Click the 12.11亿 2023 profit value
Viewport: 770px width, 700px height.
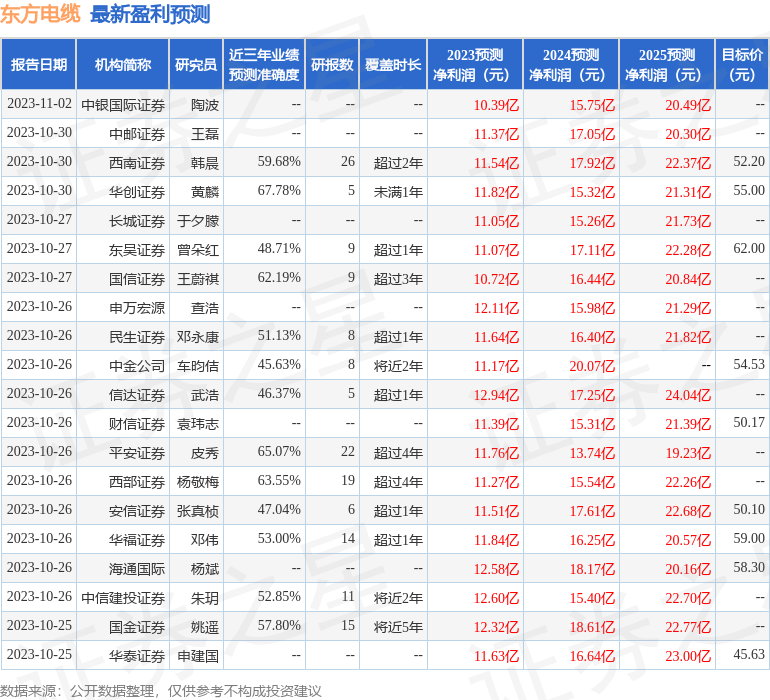pyautogui.click(x=496, y=308)
